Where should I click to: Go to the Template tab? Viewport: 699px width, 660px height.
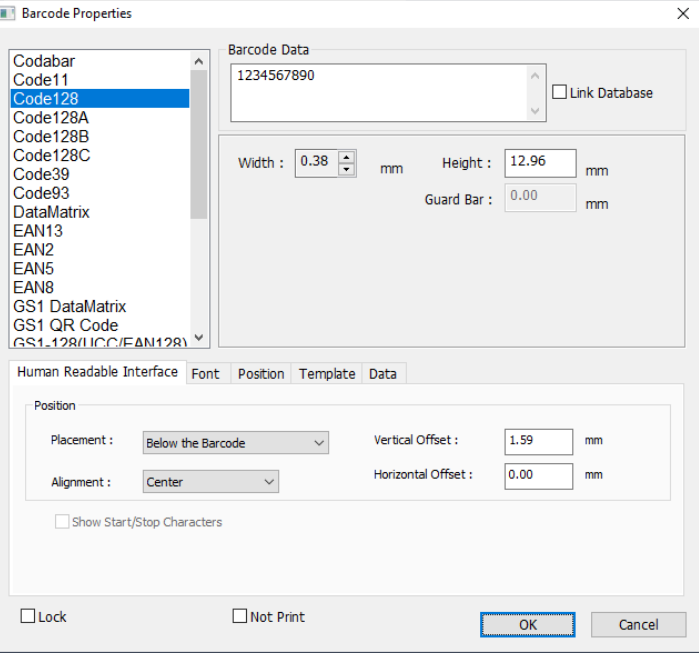[327, 373]
